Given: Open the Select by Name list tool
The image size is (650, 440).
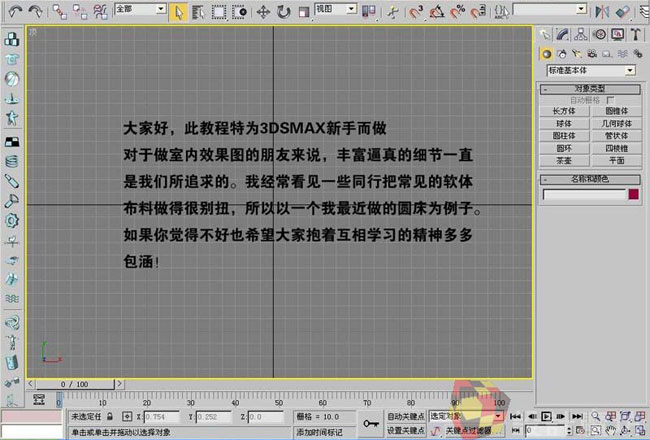Looking at the screenshot, I should [199, 12].
